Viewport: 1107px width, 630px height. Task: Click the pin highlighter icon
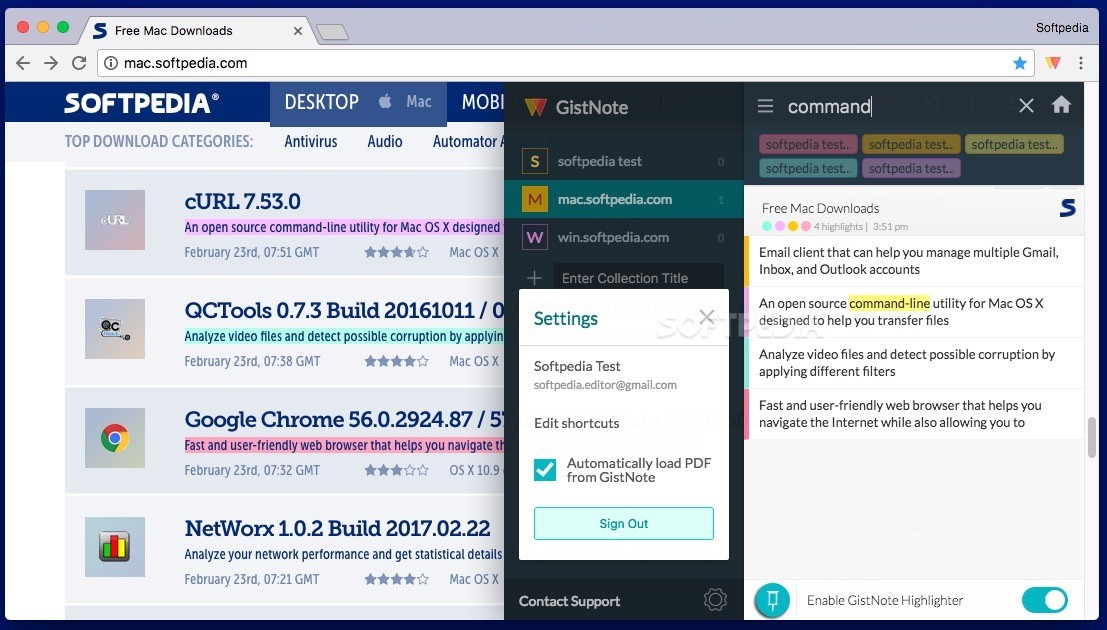(x=772, y=600)
